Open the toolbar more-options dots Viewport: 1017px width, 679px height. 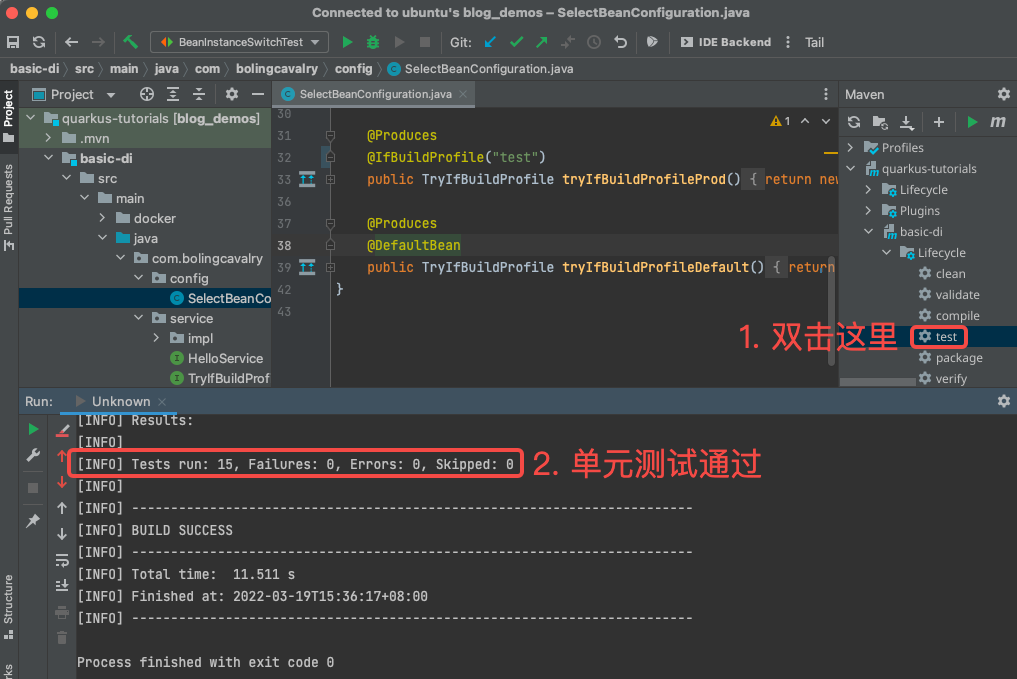(788, 42)
